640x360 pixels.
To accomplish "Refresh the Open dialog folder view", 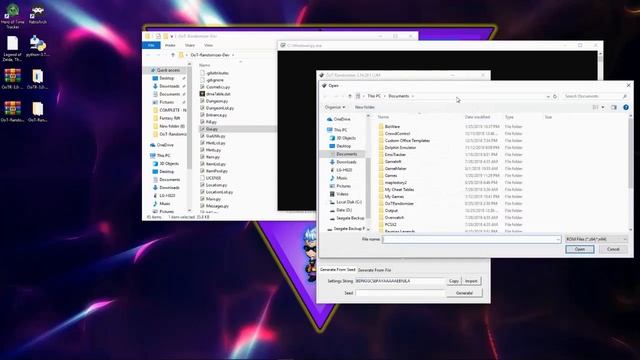I will 555,96.
